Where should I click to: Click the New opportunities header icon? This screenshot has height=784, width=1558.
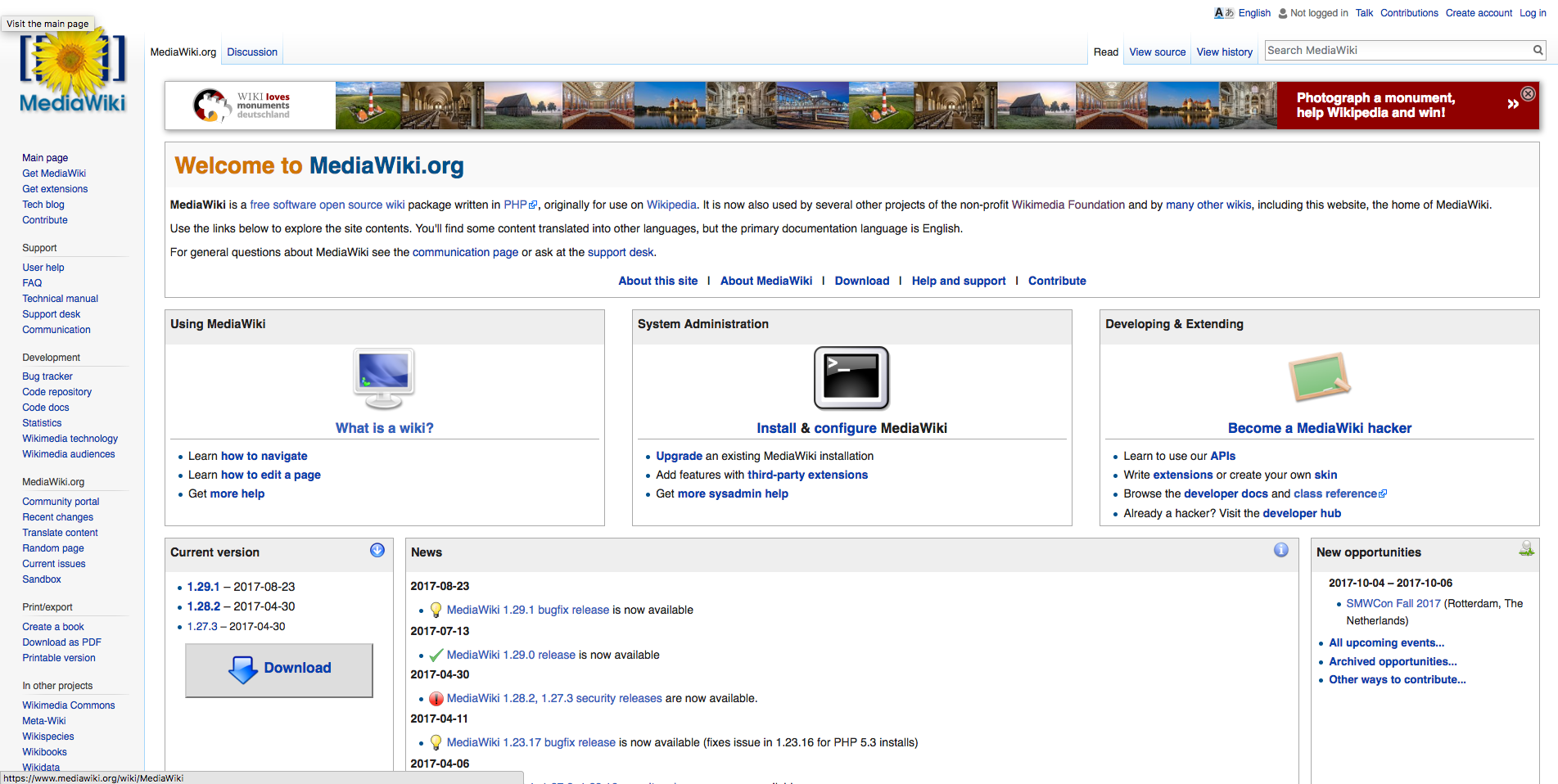[1526, 549]
